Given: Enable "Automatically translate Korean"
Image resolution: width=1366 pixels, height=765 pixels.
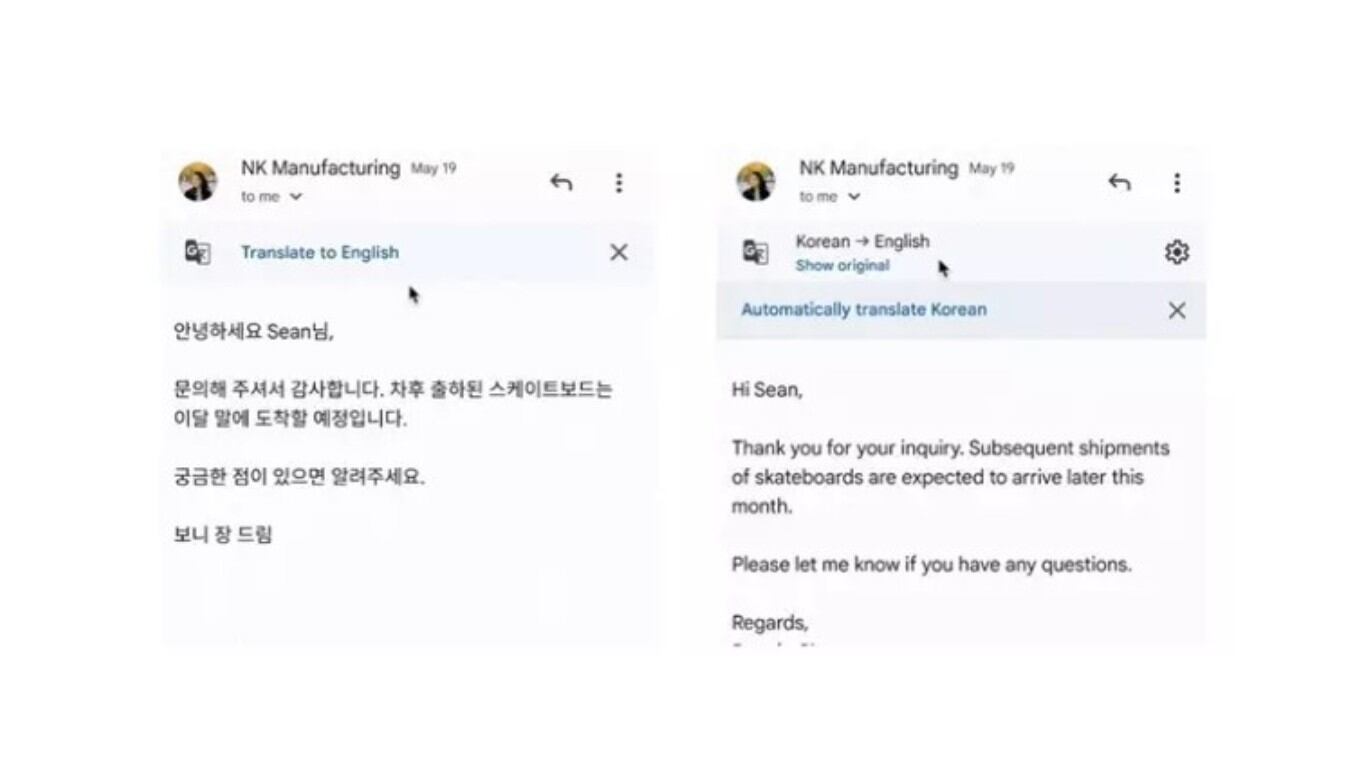Looking at the screenshot, I should tap(863, 310).
